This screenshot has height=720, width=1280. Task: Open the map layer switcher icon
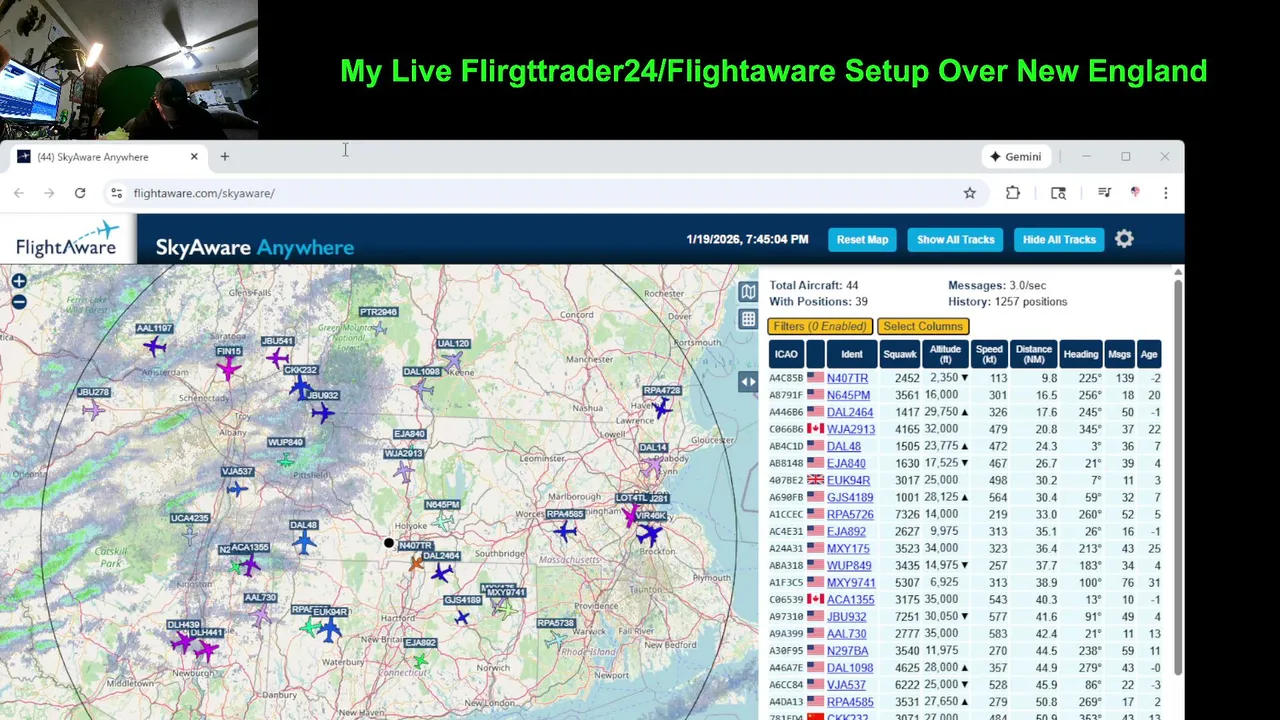(748, 291)
